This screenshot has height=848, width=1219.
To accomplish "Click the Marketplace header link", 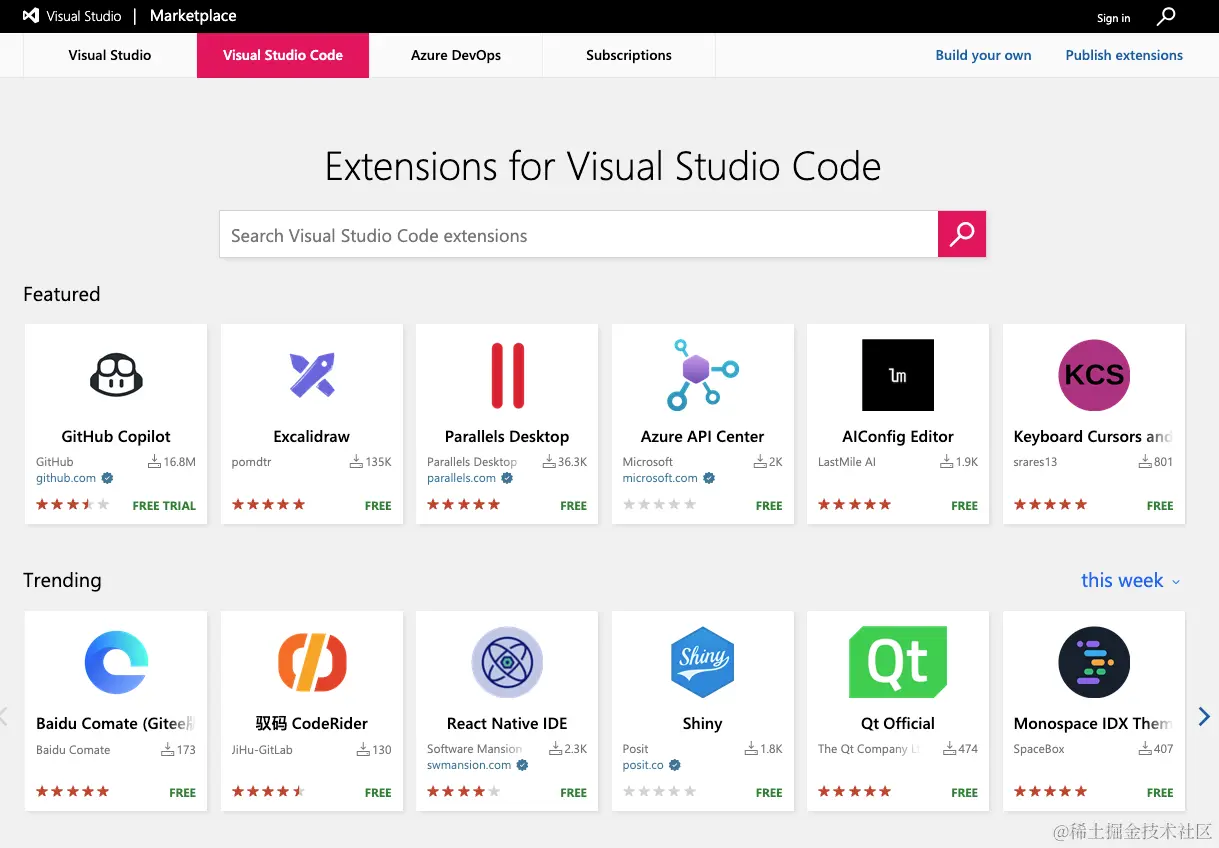I will pyautogui.click(x=193, y=16).
